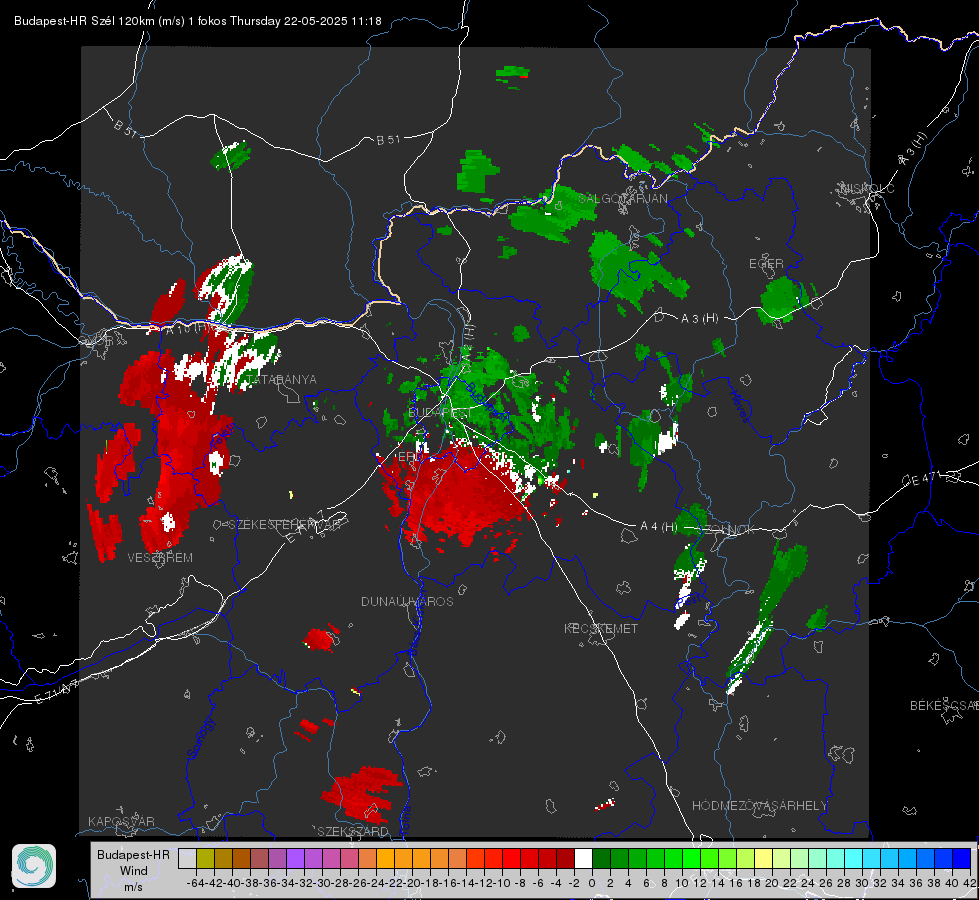This screenshot has width=979, height=900.
Task: Select the KECSKEMET city label
Action: point(601,628)
